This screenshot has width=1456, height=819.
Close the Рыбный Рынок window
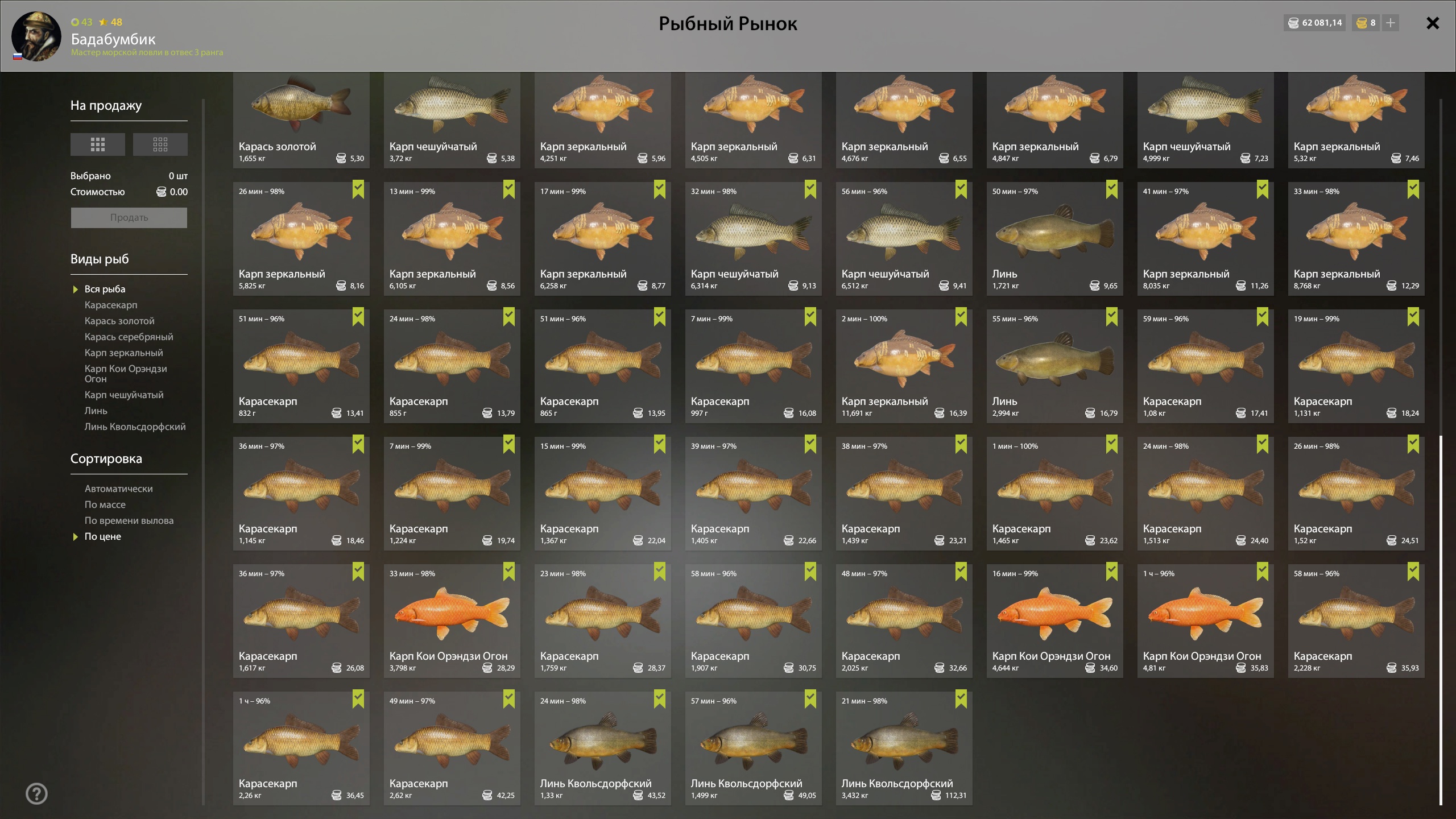pyautogui.click(x=1433, y=23)
